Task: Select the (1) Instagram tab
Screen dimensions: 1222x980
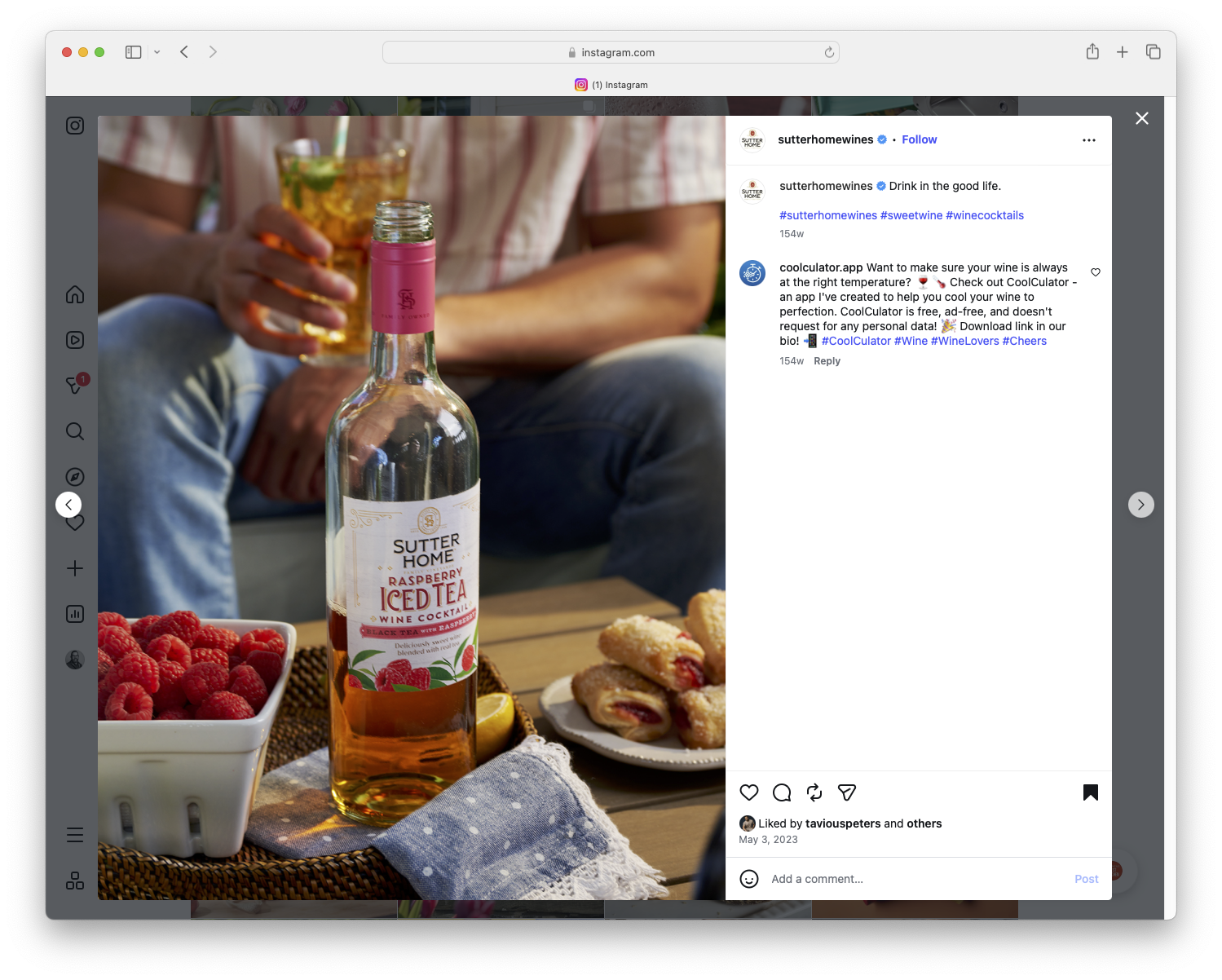Action: pyautogui.click(x=611, y=85)
